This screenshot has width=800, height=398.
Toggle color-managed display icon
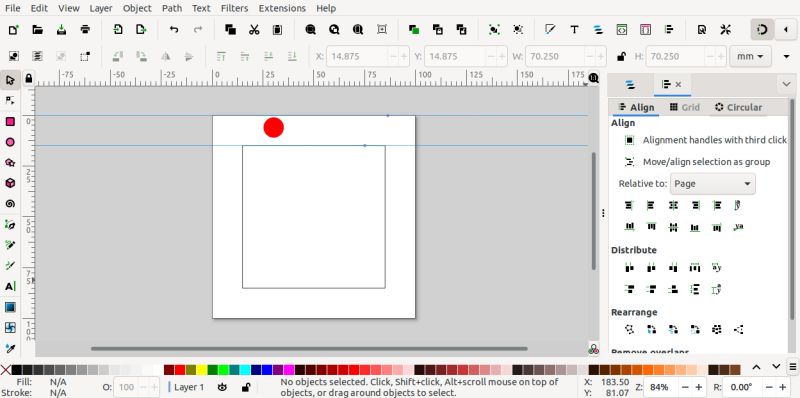[x=593, y=349]
